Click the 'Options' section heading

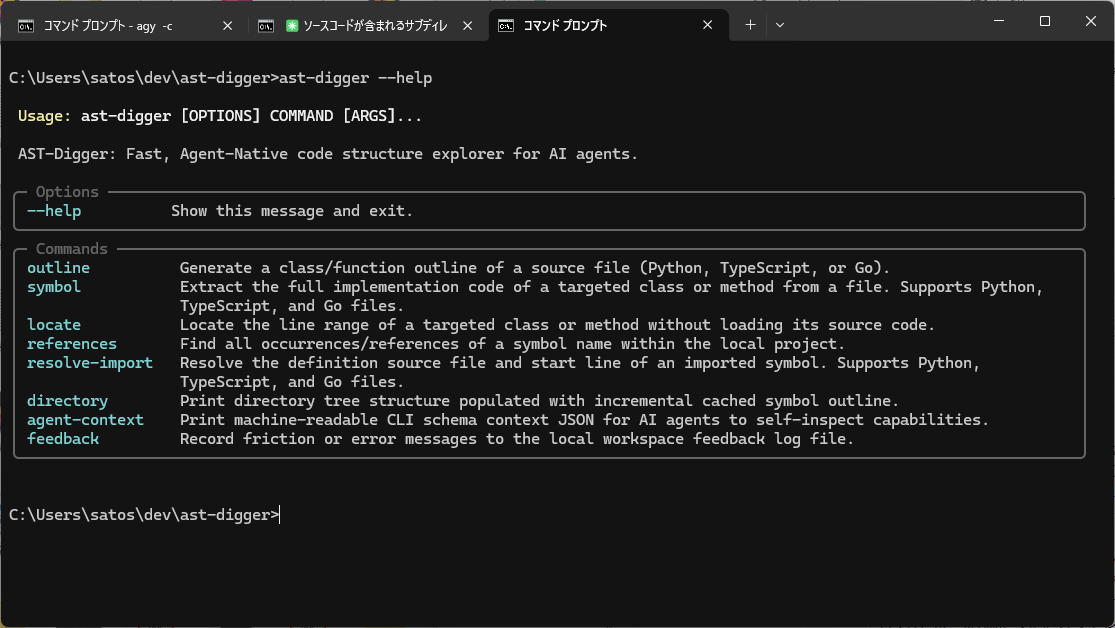click(67, 192)
